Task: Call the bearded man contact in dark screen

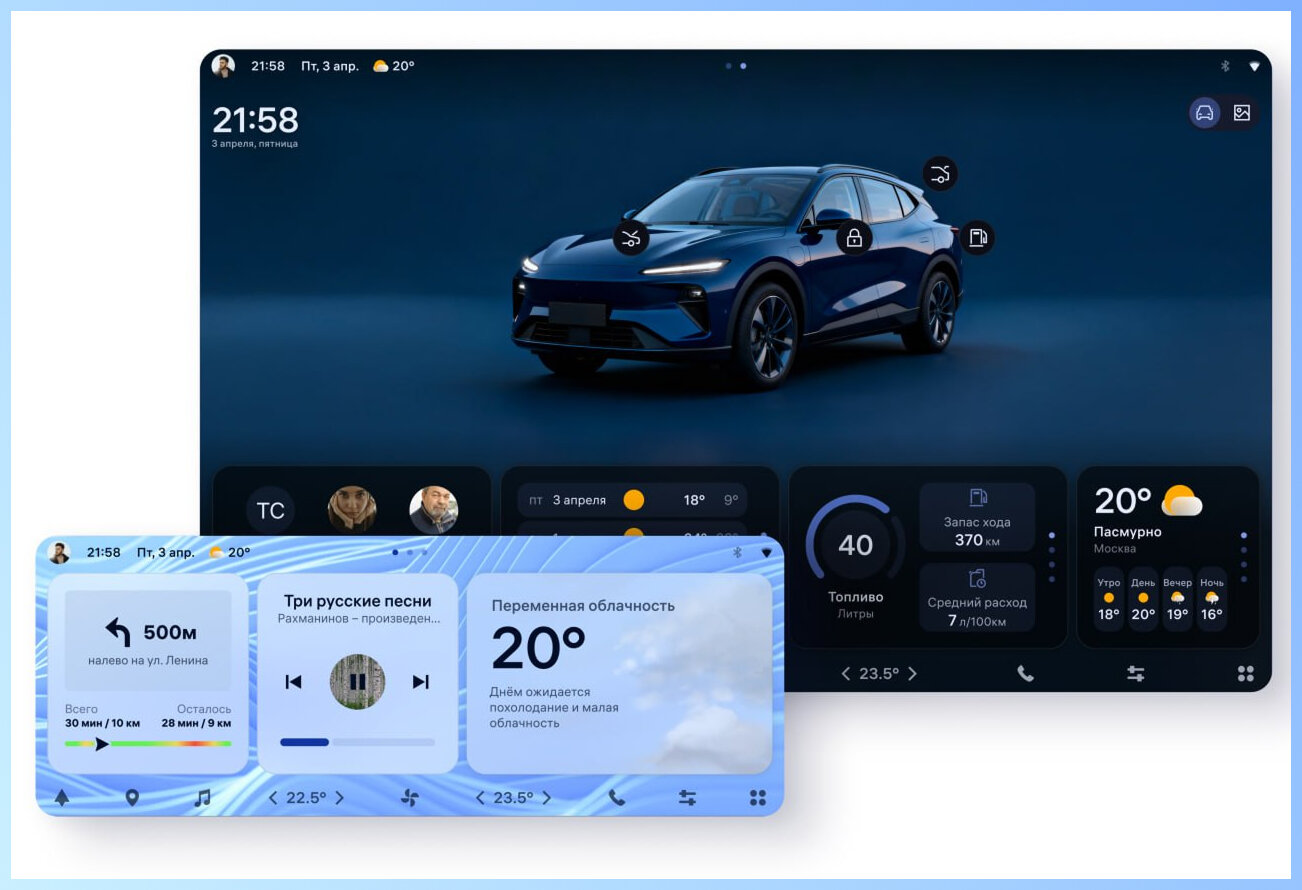Action: pyautogui.click(x=434, y=511)
